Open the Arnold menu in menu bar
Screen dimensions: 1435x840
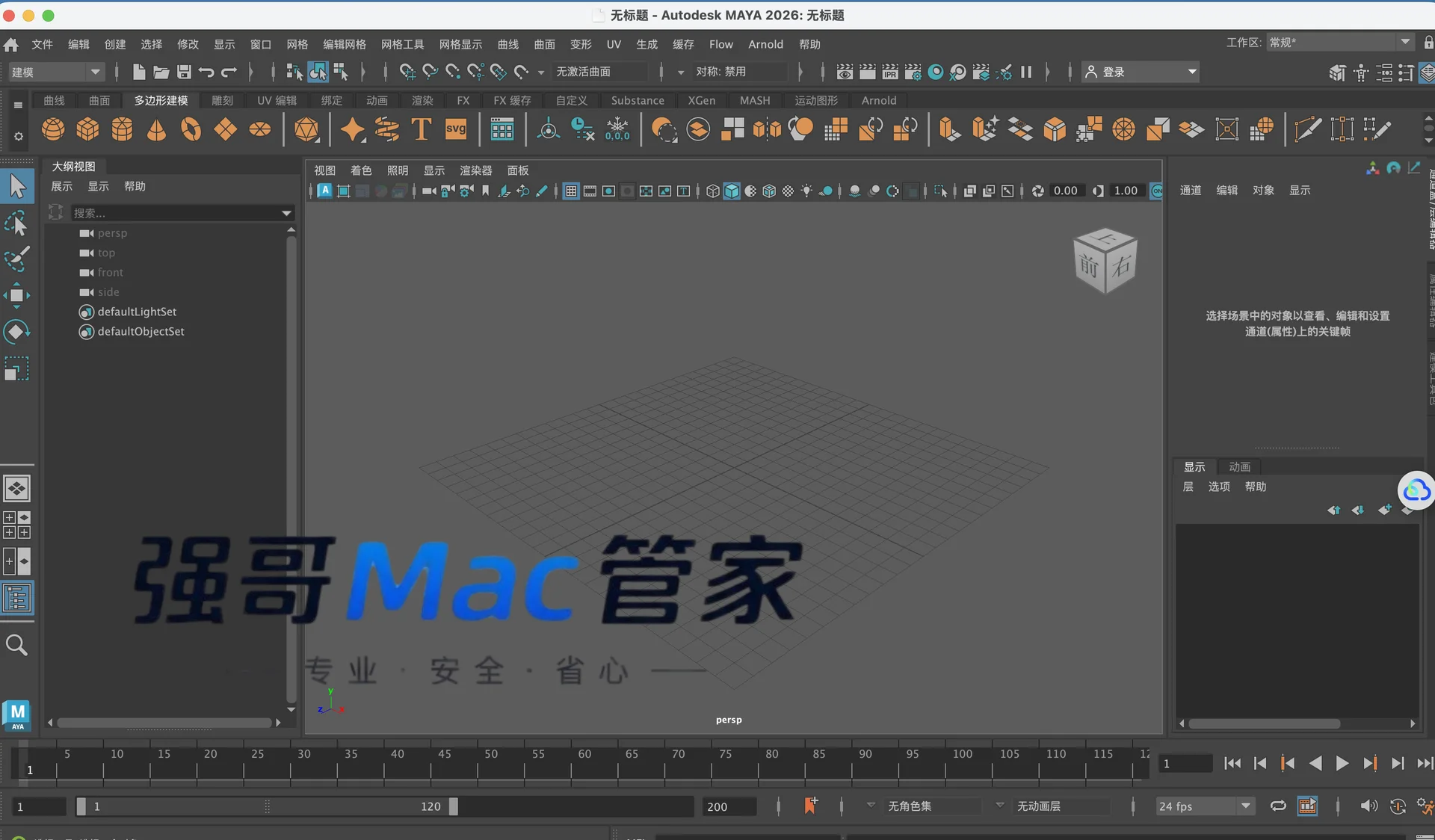click(766, 45)
